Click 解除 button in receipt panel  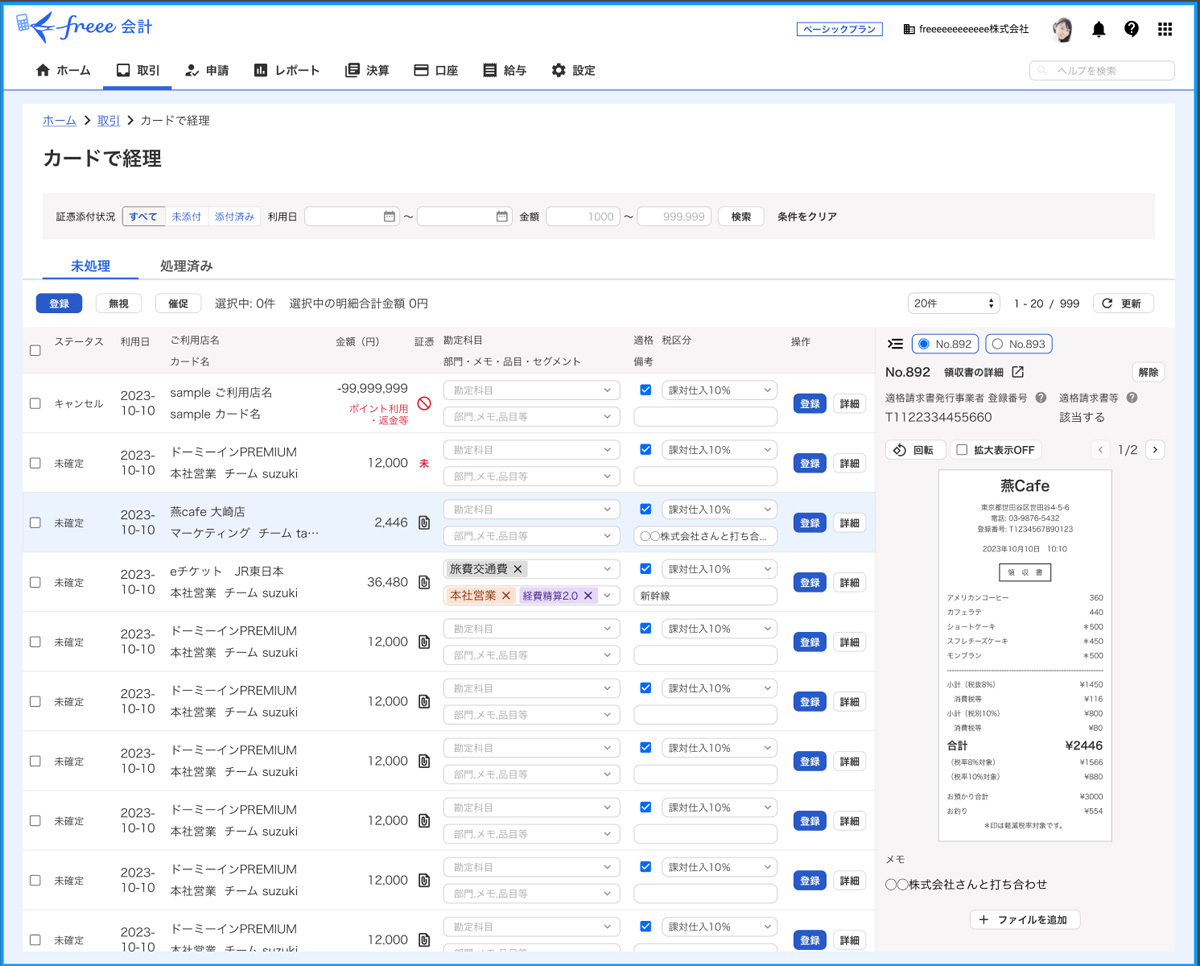[x=1149, y=372]
